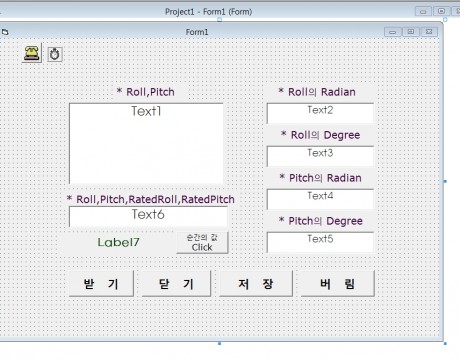Select the Timer control icon
This screenshot has height=360, width=460.
pos(55,54)
